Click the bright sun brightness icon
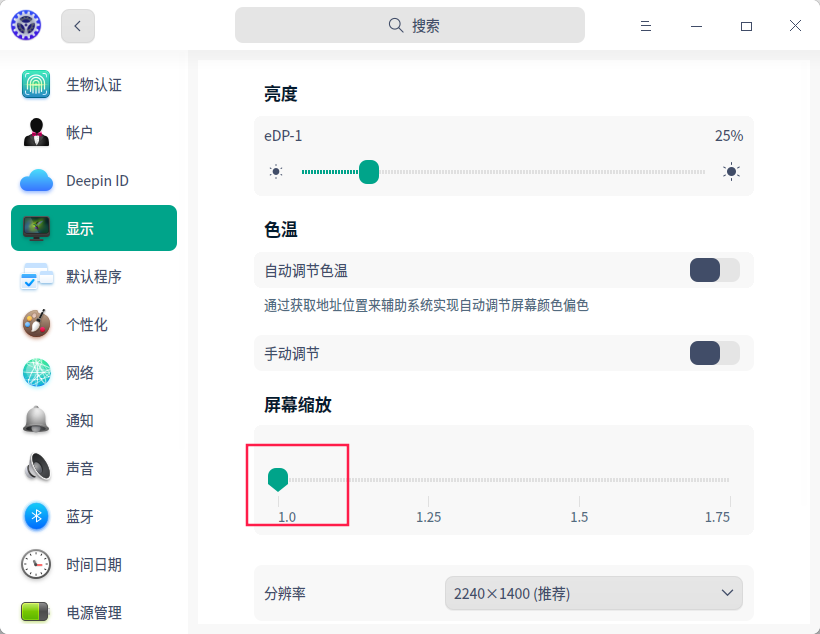This screenshot has width=820, height=634. pos(731,172)
